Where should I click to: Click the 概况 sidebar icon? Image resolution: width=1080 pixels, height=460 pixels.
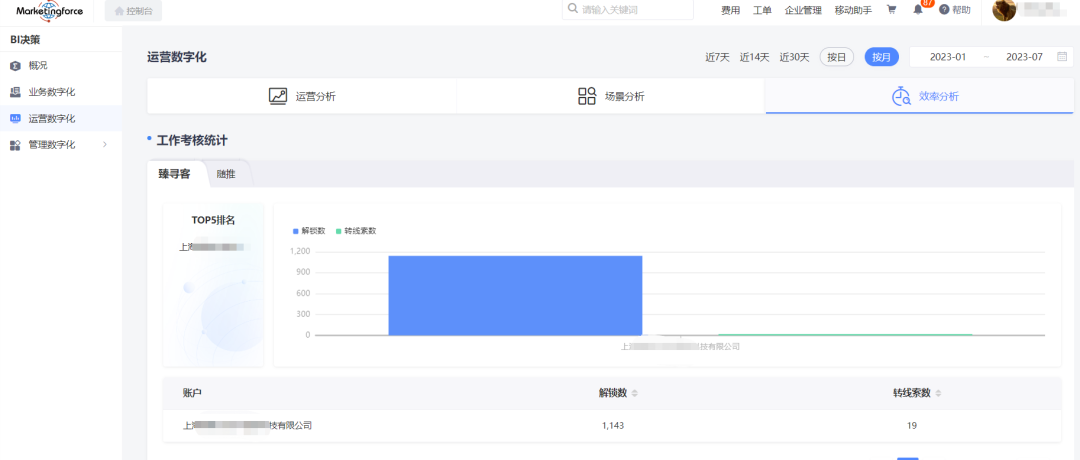tap(15, 66)
